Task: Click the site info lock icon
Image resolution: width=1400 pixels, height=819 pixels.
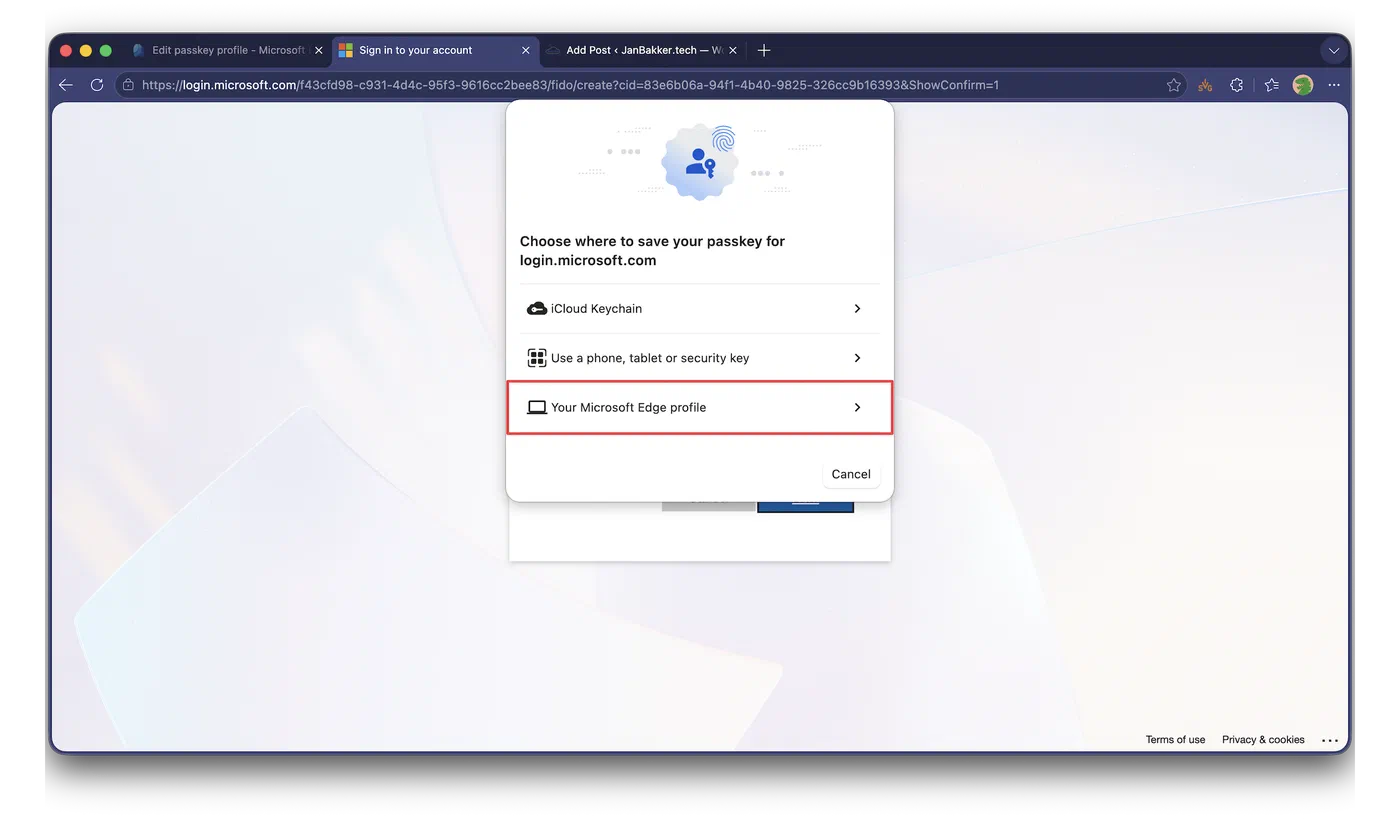Action: pyautogui.click(x=128, y=85)
